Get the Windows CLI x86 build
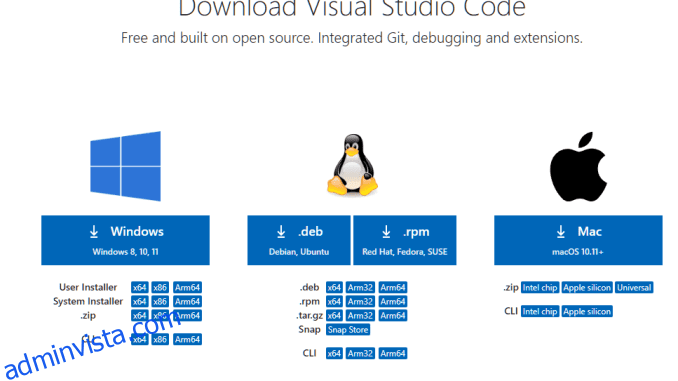The height and width of the screenshot is (381, 678). 160,339
